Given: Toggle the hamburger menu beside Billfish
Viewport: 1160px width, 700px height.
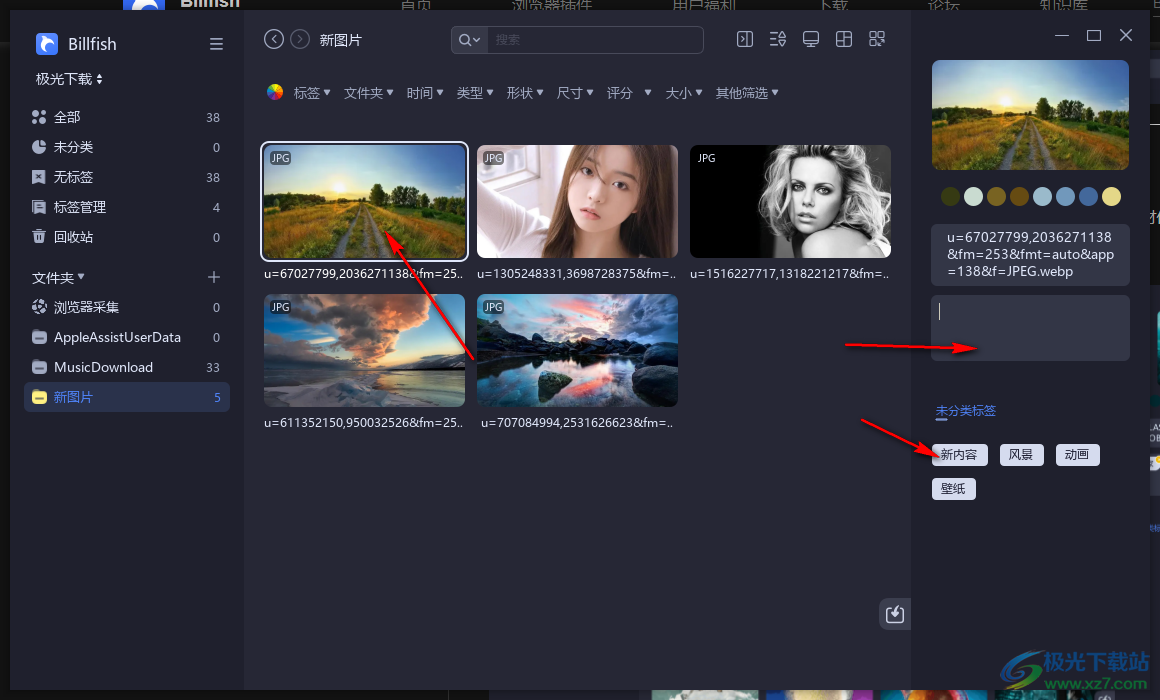Looking at the screenshot, I should pos(216,44).
